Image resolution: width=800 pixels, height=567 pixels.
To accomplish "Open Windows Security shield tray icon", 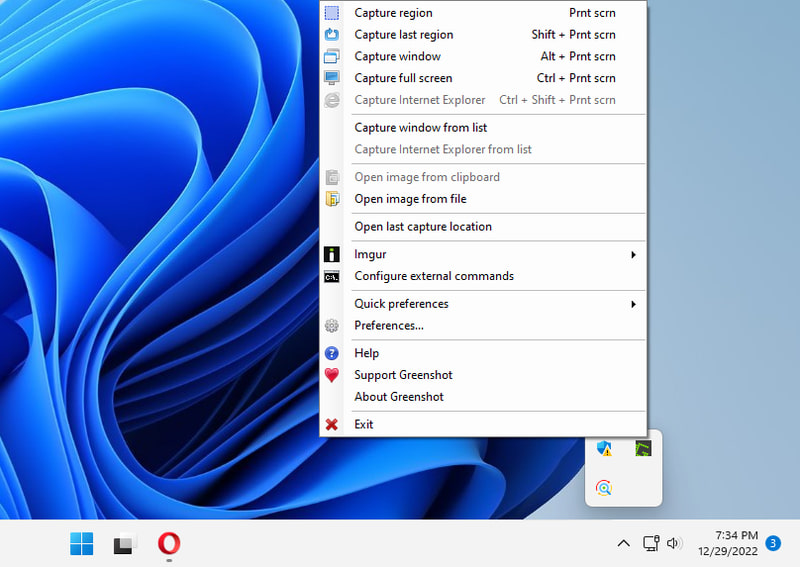I will (x=604, y=449).
